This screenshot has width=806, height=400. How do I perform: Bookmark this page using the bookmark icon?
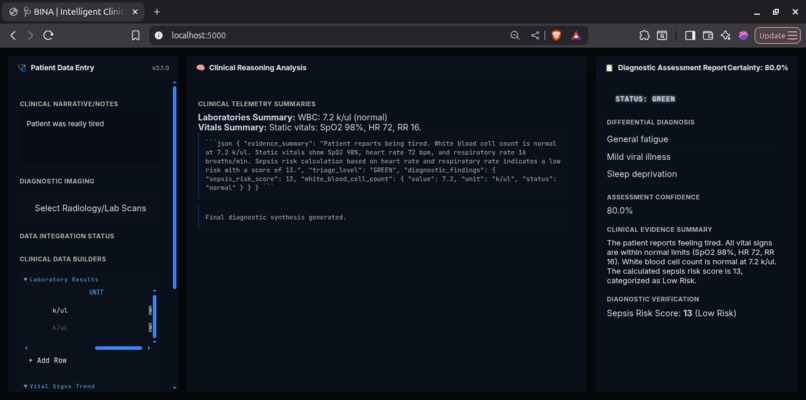(x=136, y=35)
